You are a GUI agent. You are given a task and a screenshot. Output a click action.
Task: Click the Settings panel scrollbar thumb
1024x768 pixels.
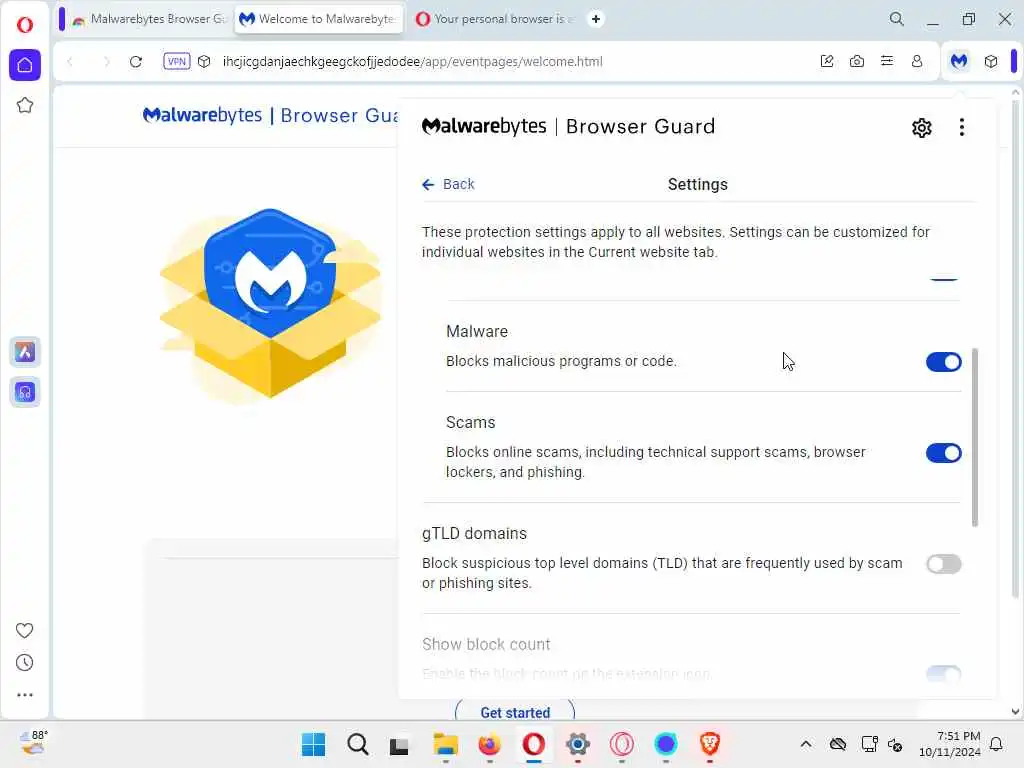[974, 437]
